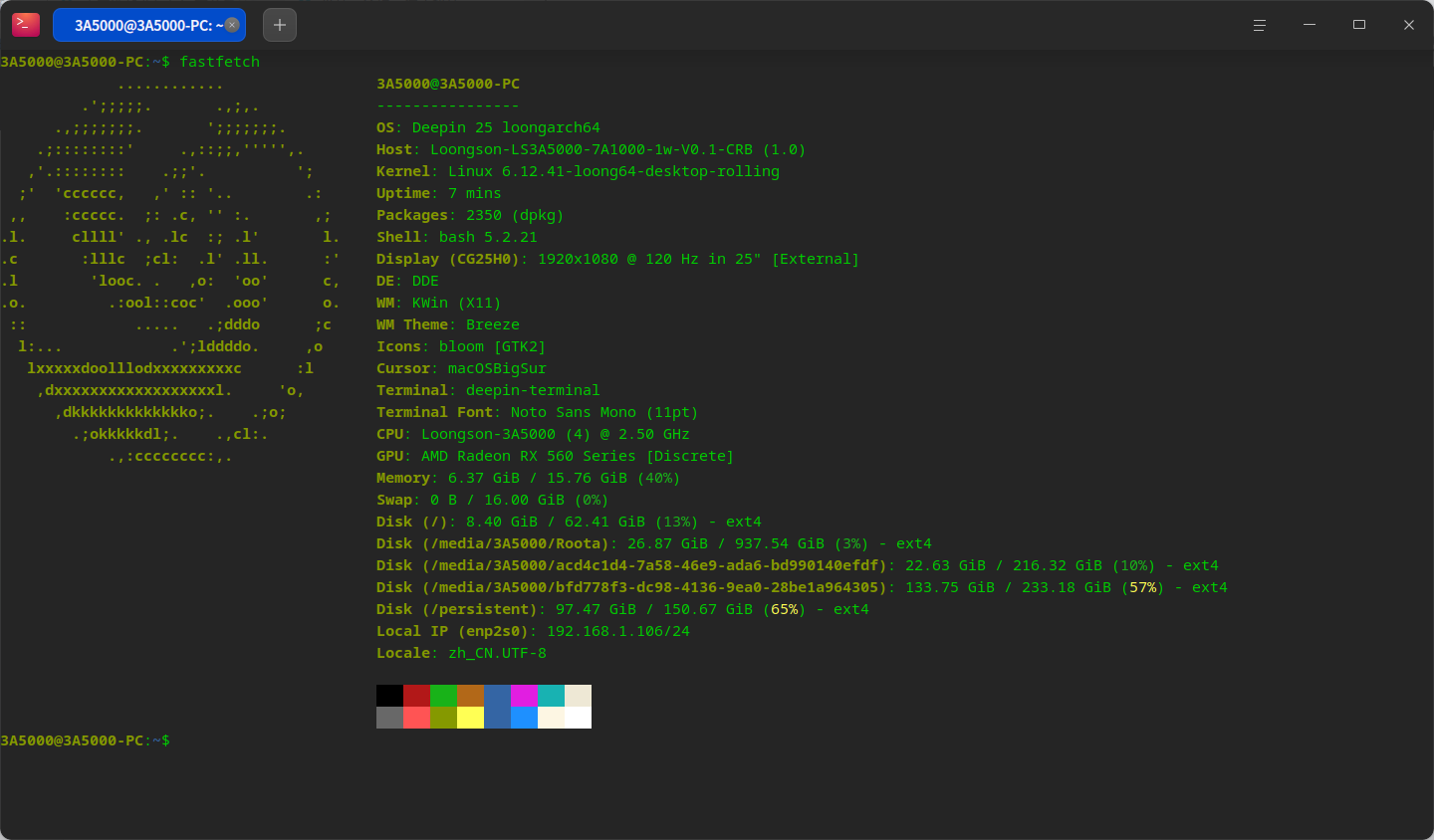Image resolution: width=1434 pixels, height=840 pixels.
Task: Click the 'Memory: 6.37 GiB / 15.76 GiB' line
Action: point(528,478)
